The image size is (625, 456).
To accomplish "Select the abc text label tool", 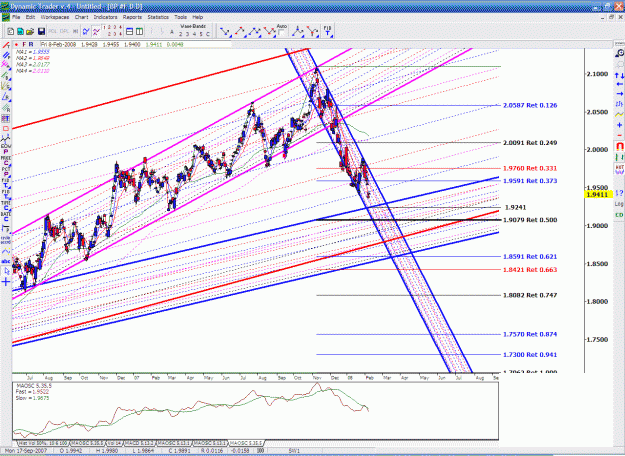I will [x=6, y=261].
